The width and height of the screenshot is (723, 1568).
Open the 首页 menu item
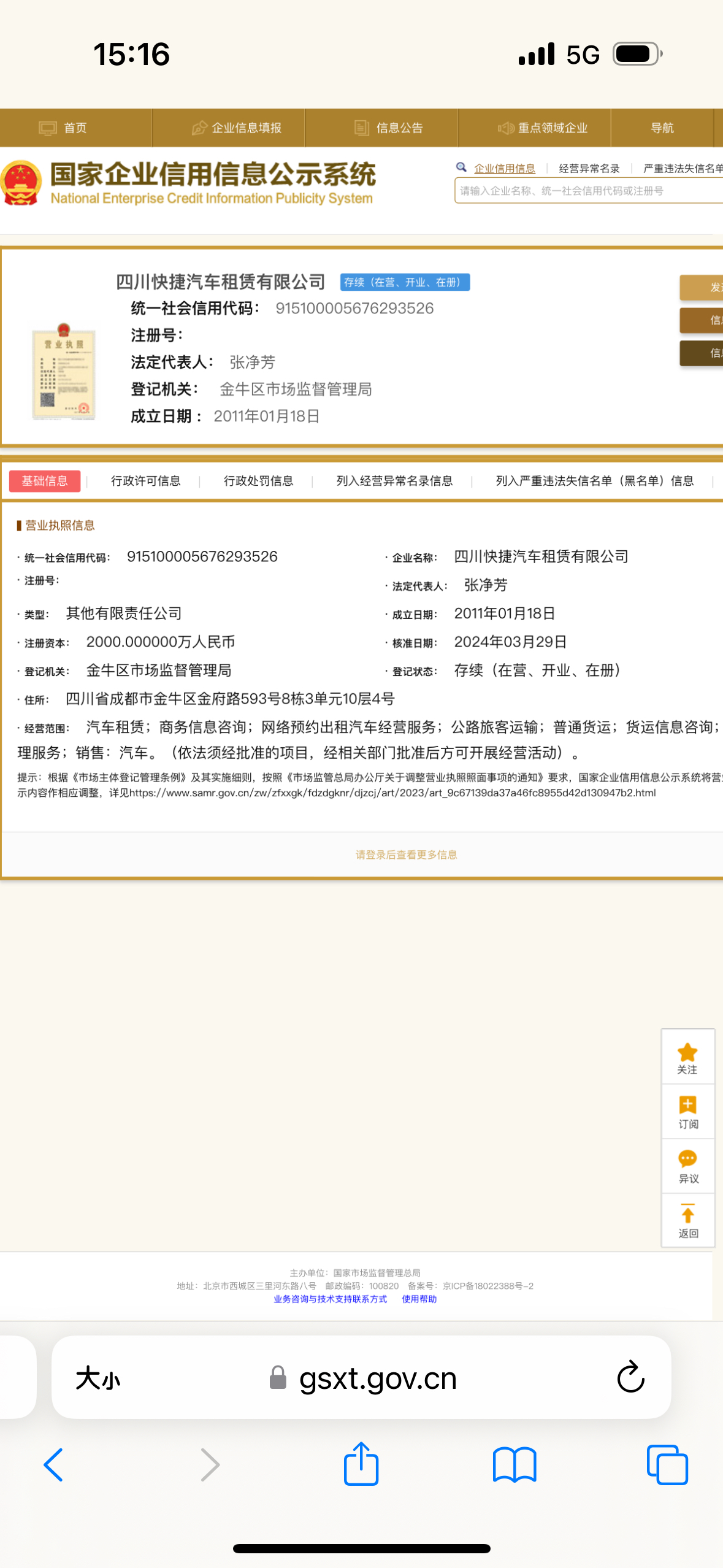tap(75, 128)
